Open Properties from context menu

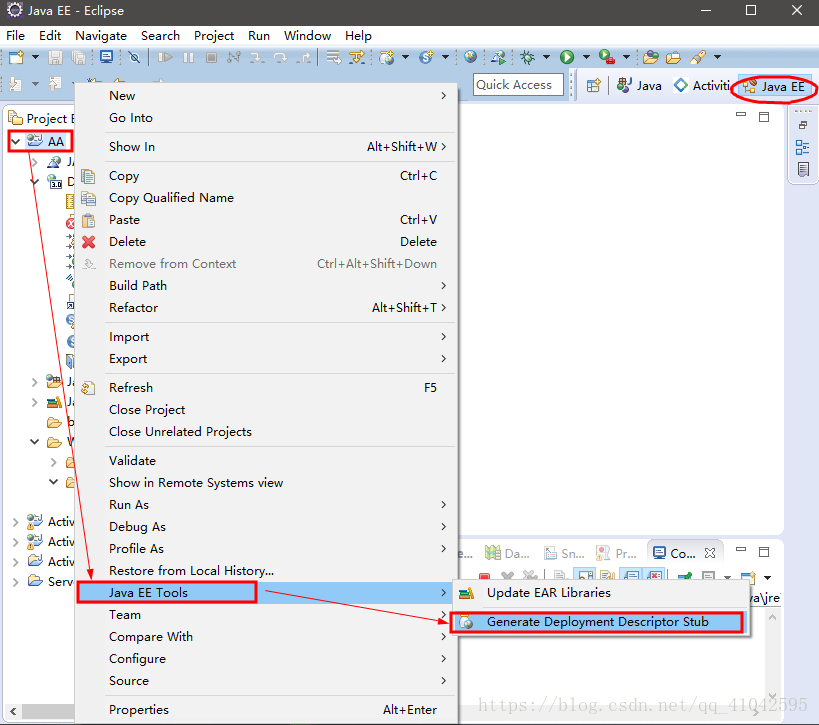click(x=266, y=709)
